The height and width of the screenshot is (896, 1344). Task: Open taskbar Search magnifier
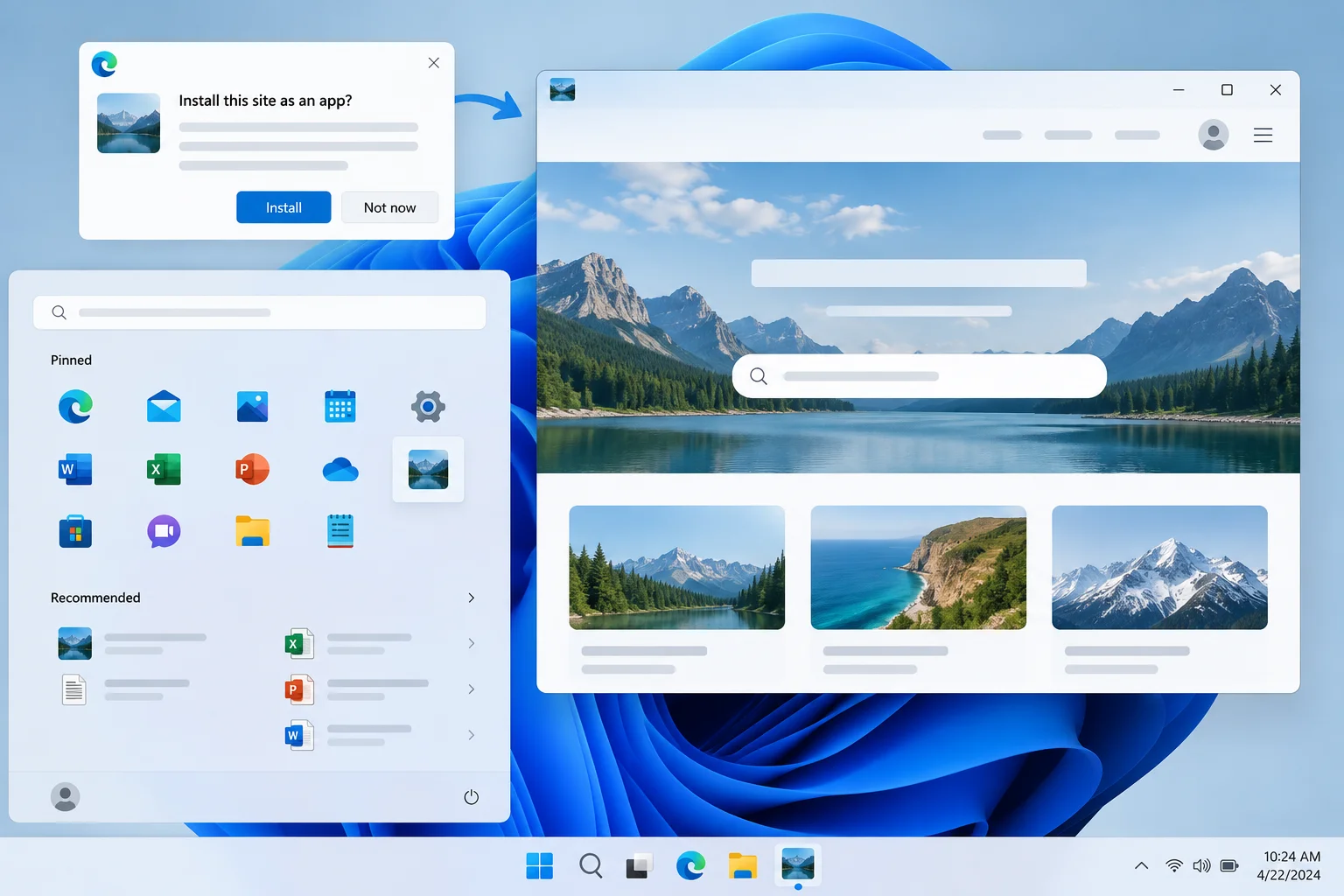[x=591, y=866]
